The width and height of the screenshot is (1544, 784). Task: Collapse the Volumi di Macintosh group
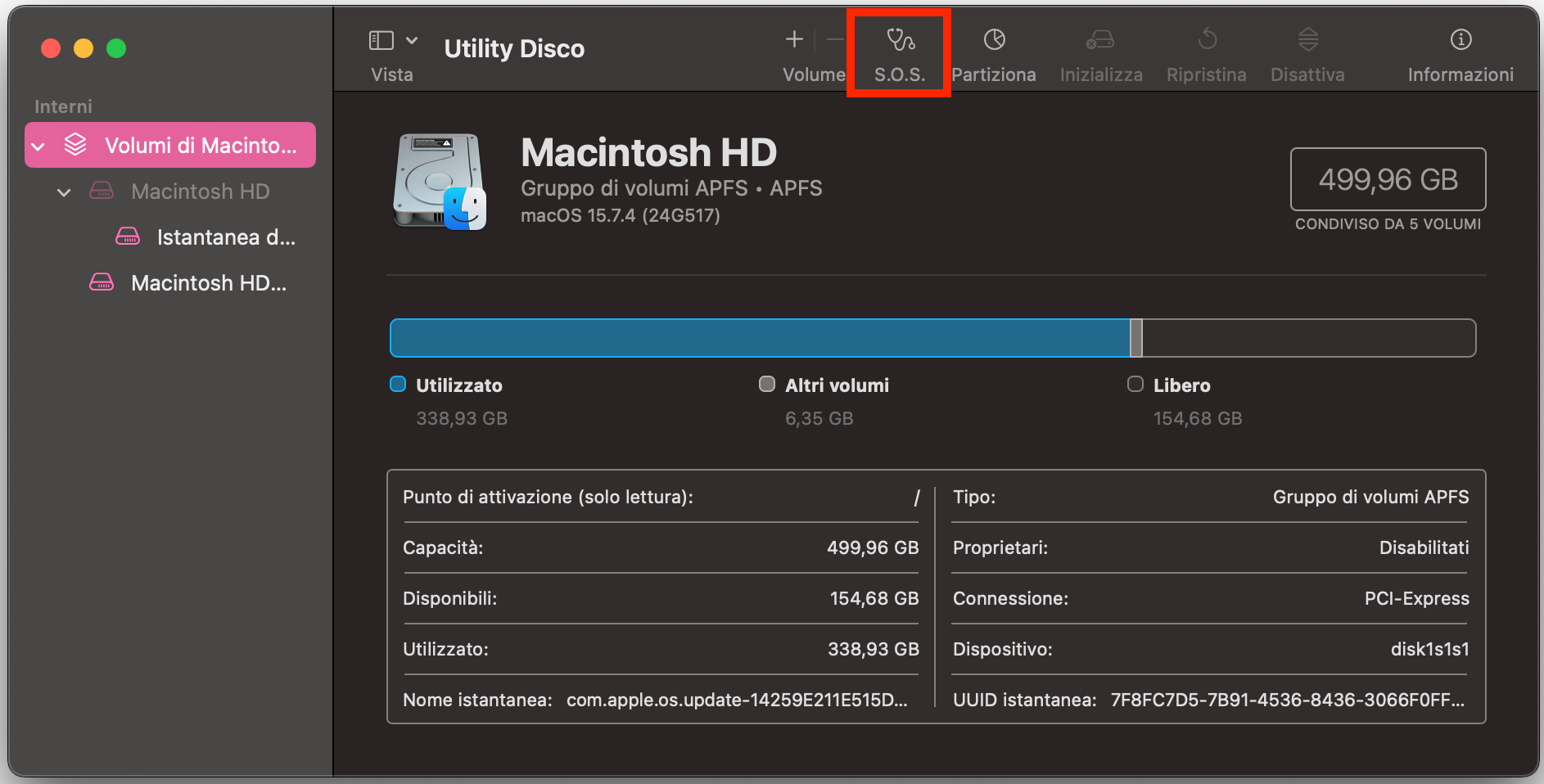[38, 145]
